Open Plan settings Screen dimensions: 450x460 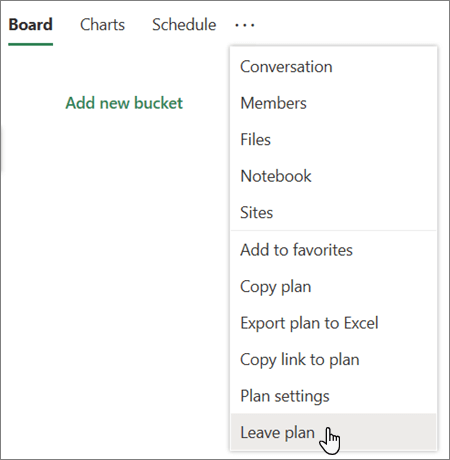click(333, 396)
